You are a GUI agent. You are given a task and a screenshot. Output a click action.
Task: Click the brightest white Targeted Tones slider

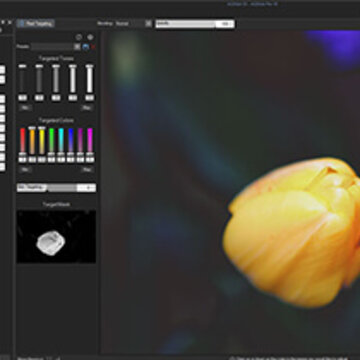[x=89, y=79]
